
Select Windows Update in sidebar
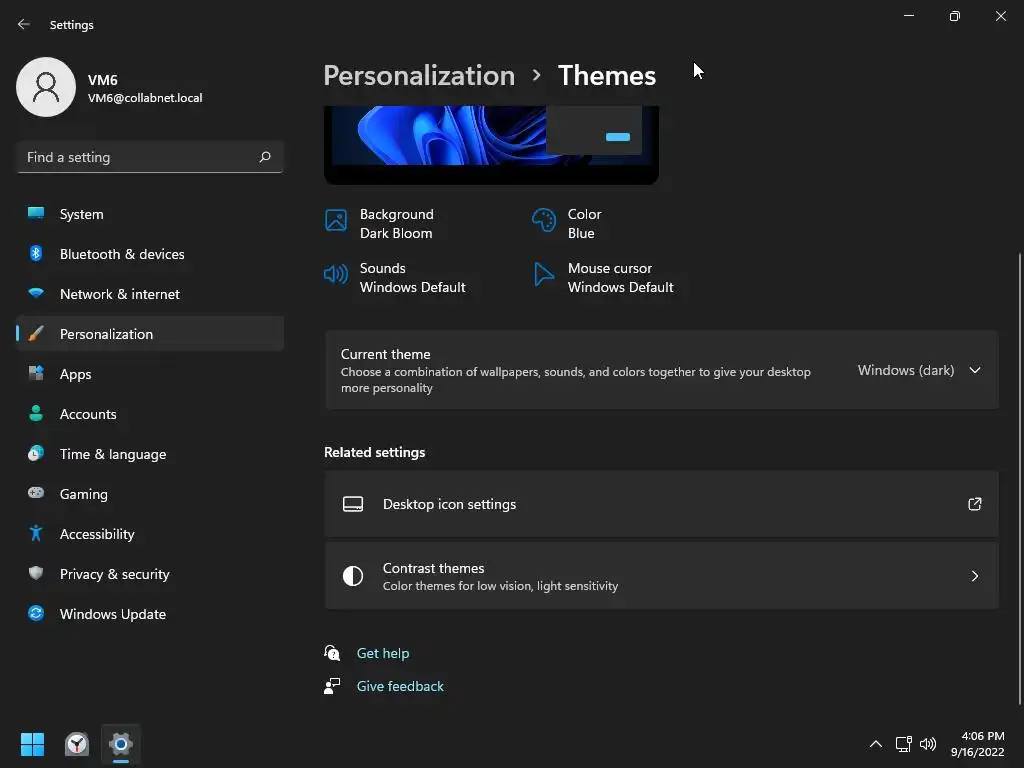coord(112,614)
